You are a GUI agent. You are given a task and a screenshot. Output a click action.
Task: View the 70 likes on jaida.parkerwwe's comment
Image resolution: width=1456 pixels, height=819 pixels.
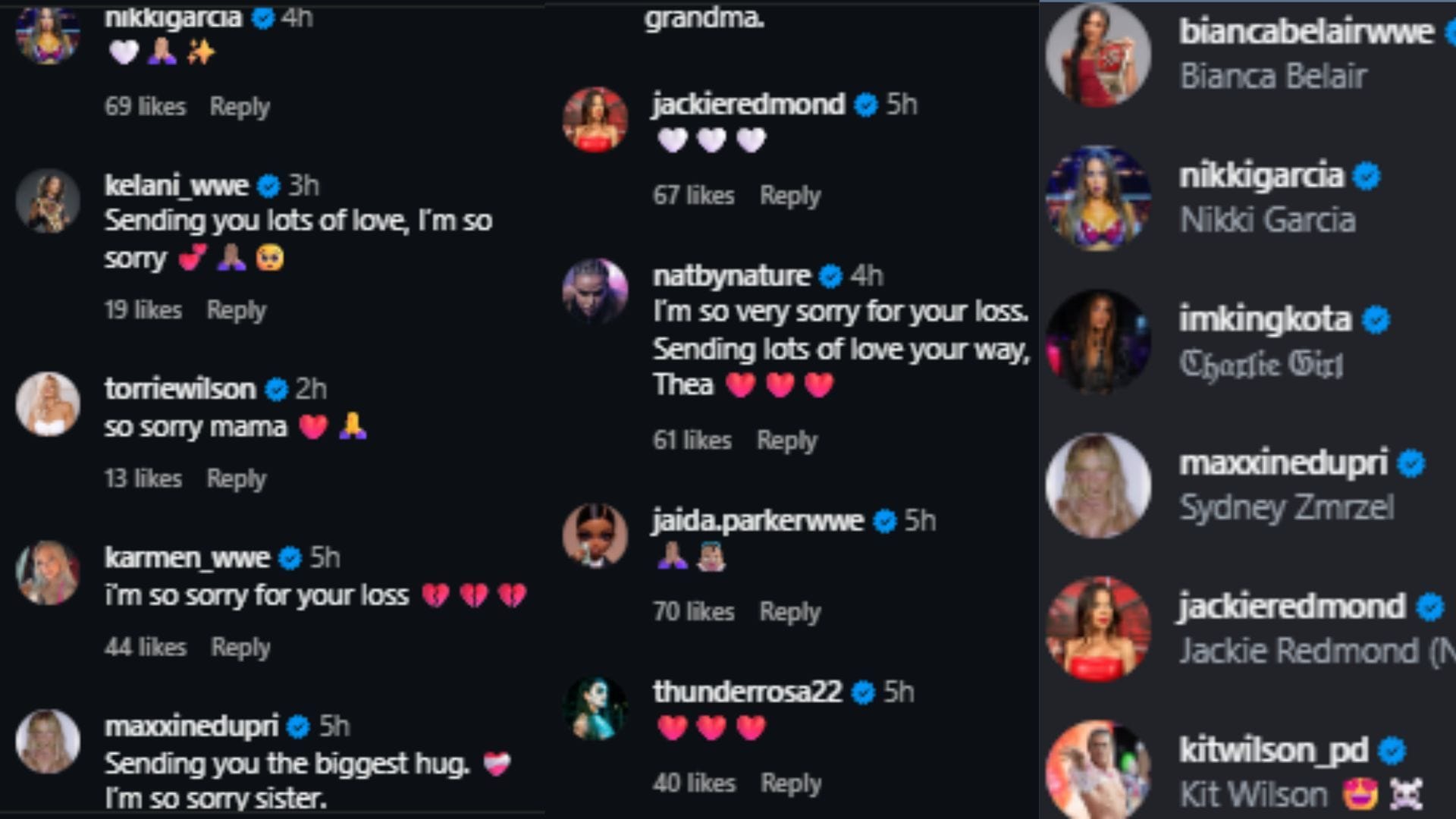pyautogui.click(x=694, y=611)
